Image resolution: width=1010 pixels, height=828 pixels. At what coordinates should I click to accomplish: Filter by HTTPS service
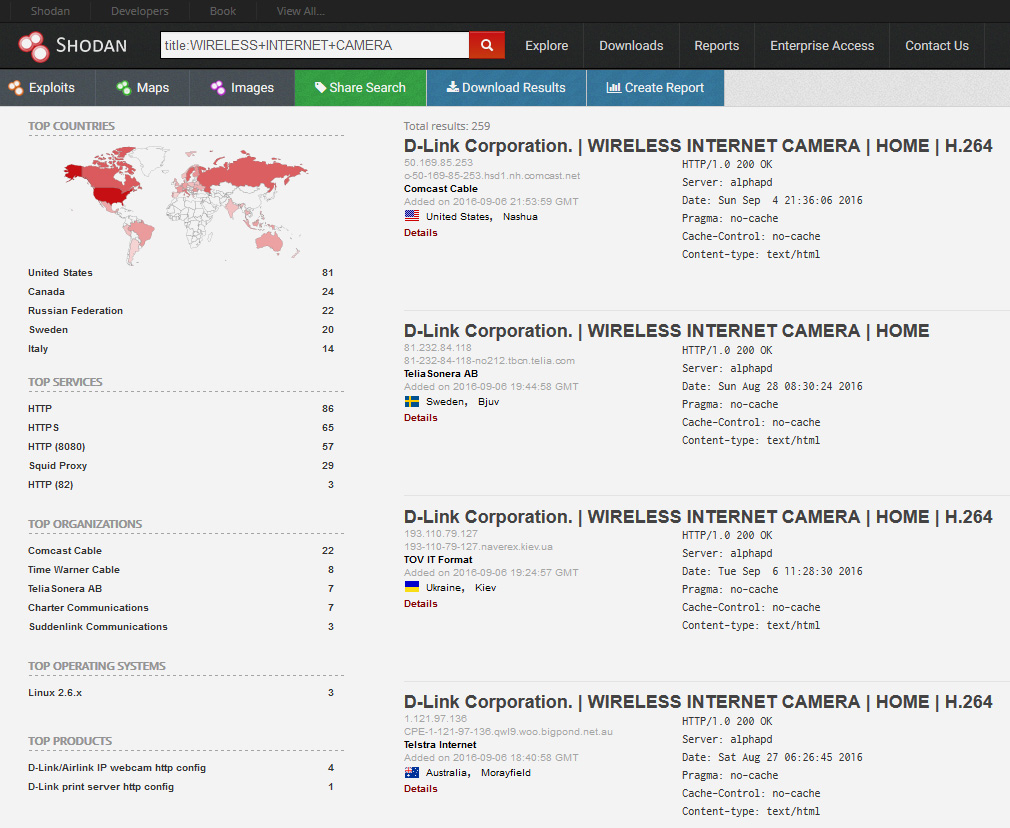click(44, 427)
